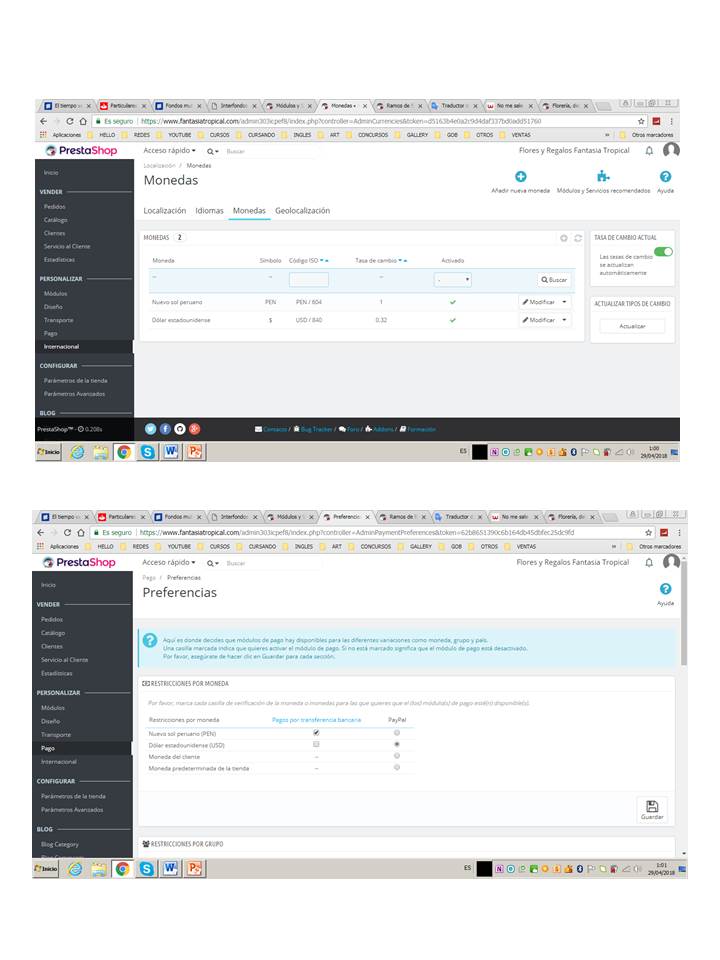Open Acceso rápido dropdown on Monedas page
This screenshot has height=960, width=720.
pyautogui.click(x=170, y=151)
